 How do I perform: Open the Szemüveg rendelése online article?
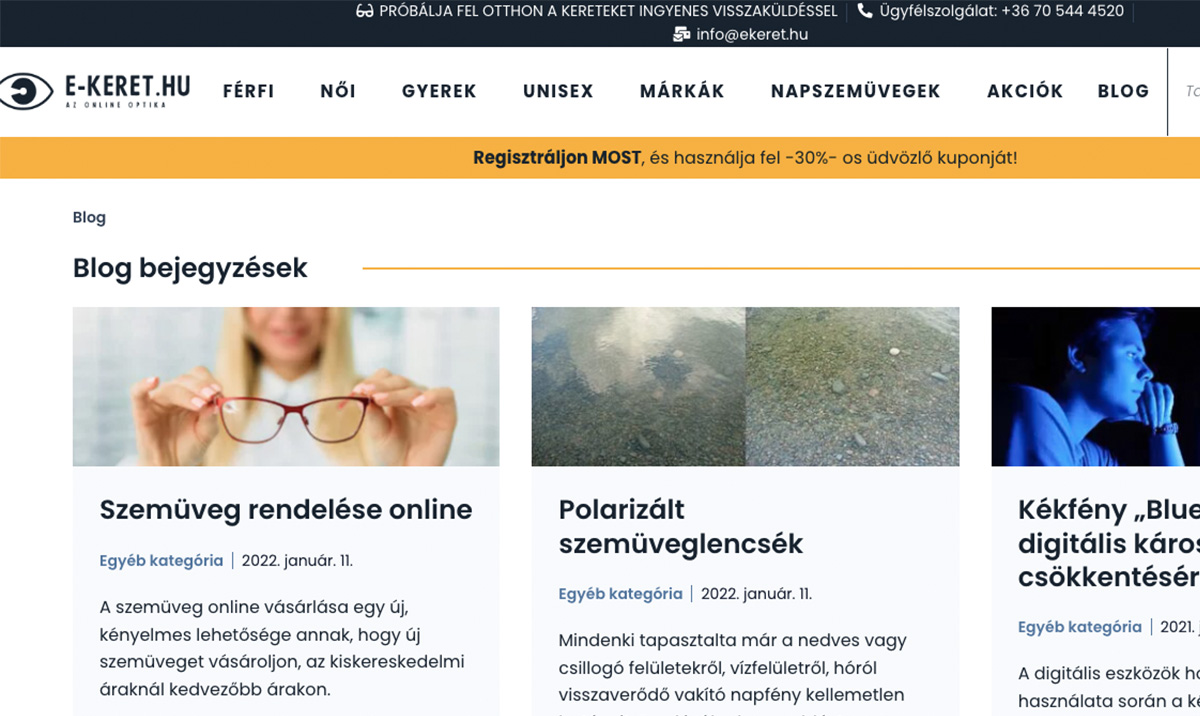pos(286,509)
